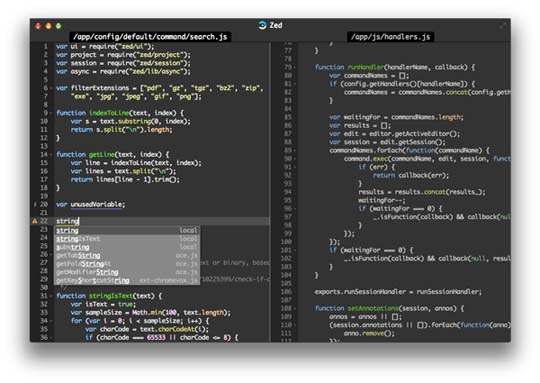Fold the runHandler function at line 79
This screenshot has width=540, height=383.
tap(295, 67)
